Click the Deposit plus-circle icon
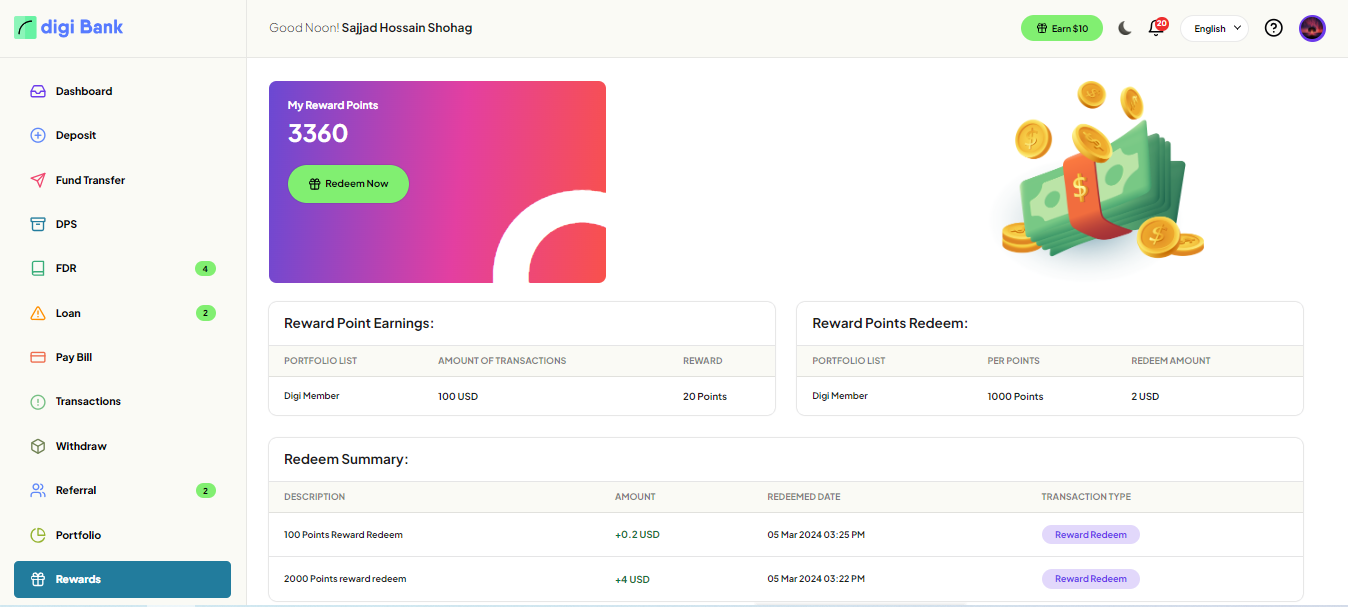 click(38, 135)
